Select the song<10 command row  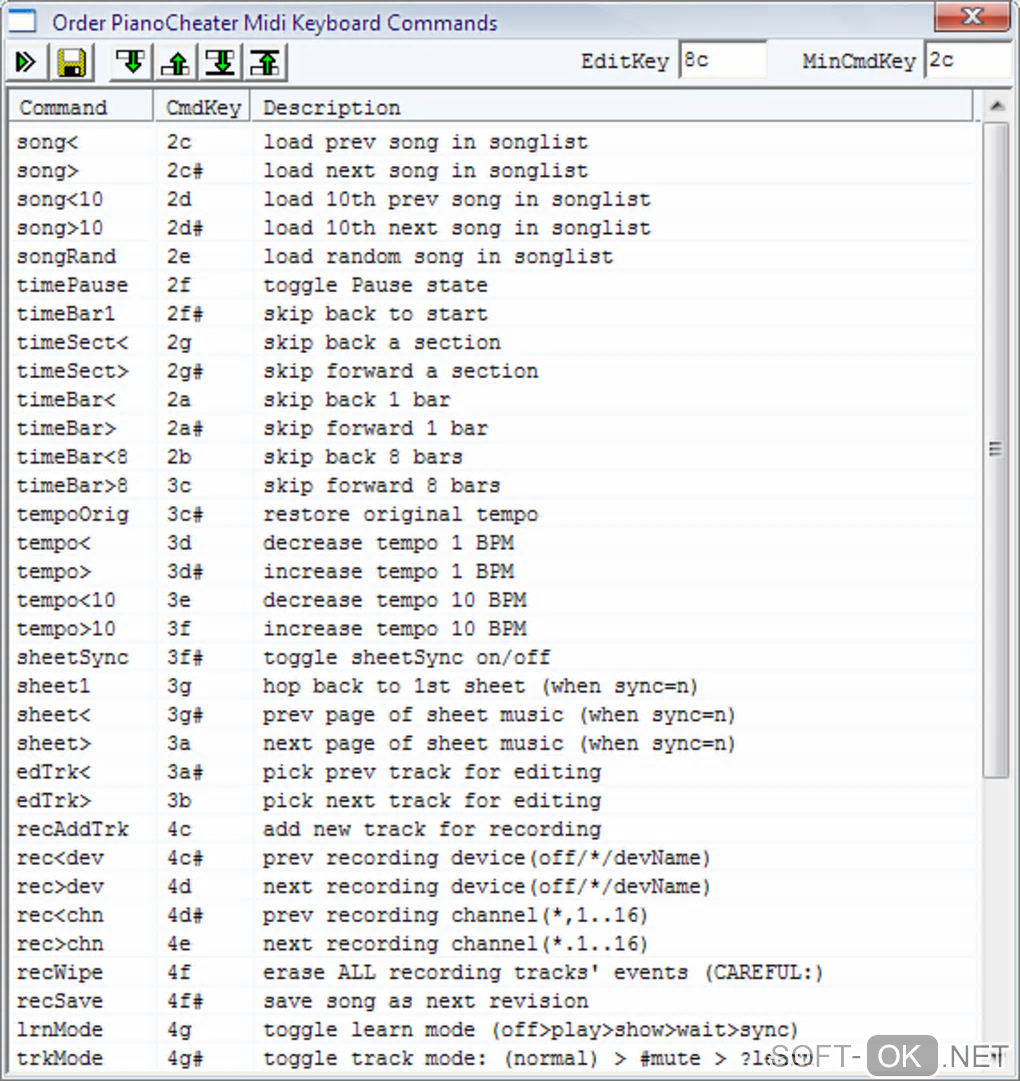pyautogui.click(x=495, y=199)
